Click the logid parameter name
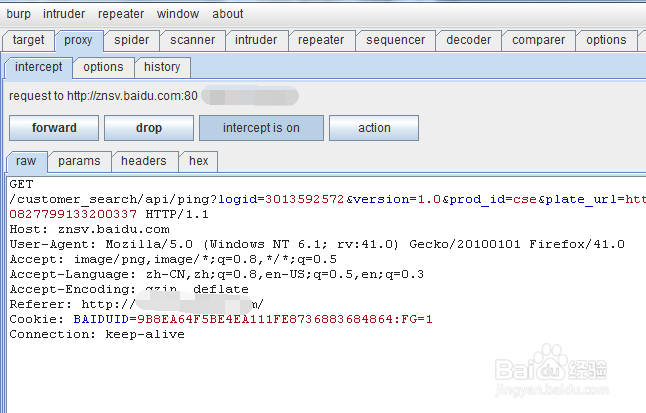Viewport: 646px width, 413px height. tap(237, 199)
